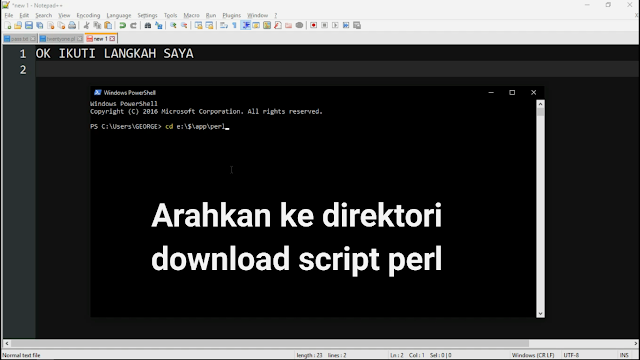
Task: Click PowerShell scrollbar down arrow
Action: click(540, 313)
